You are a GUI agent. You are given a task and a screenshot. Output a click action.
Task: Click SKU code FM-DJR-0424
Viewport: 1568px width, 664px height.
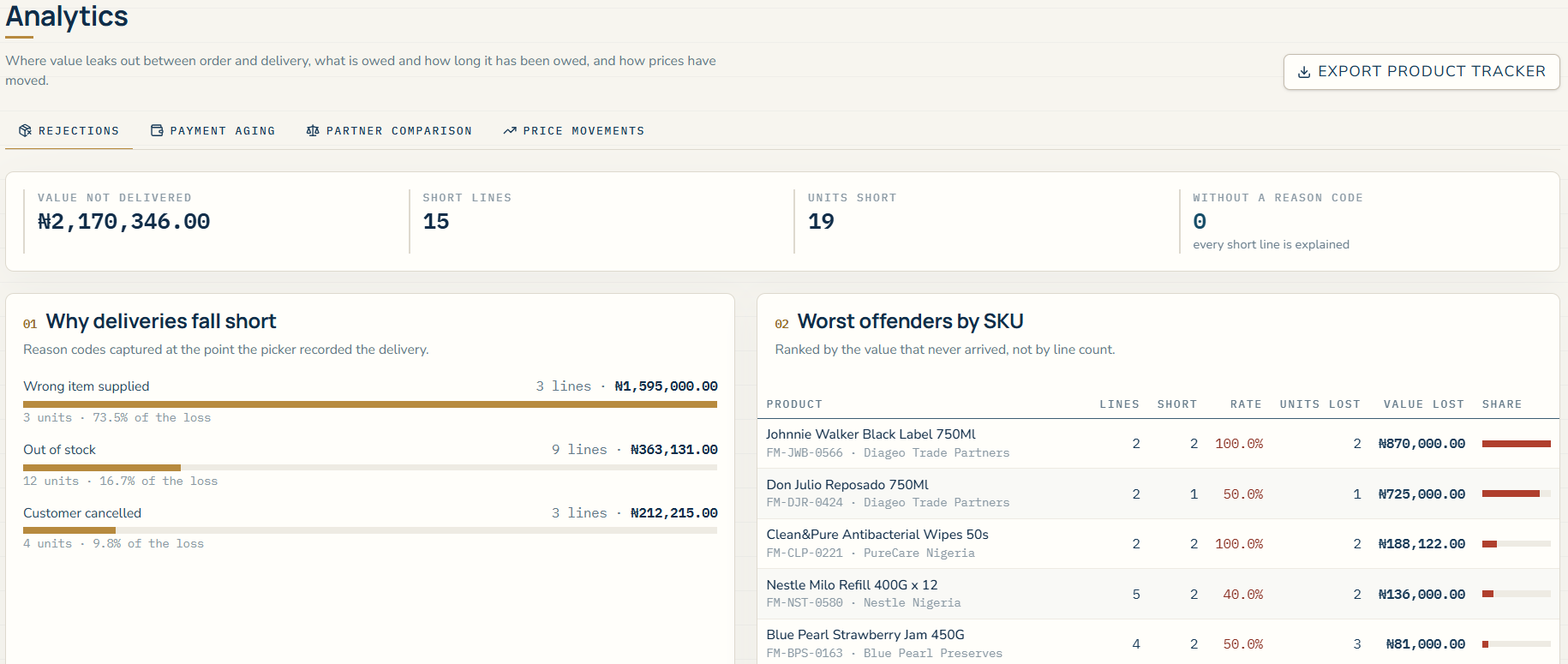click(805, 503)
